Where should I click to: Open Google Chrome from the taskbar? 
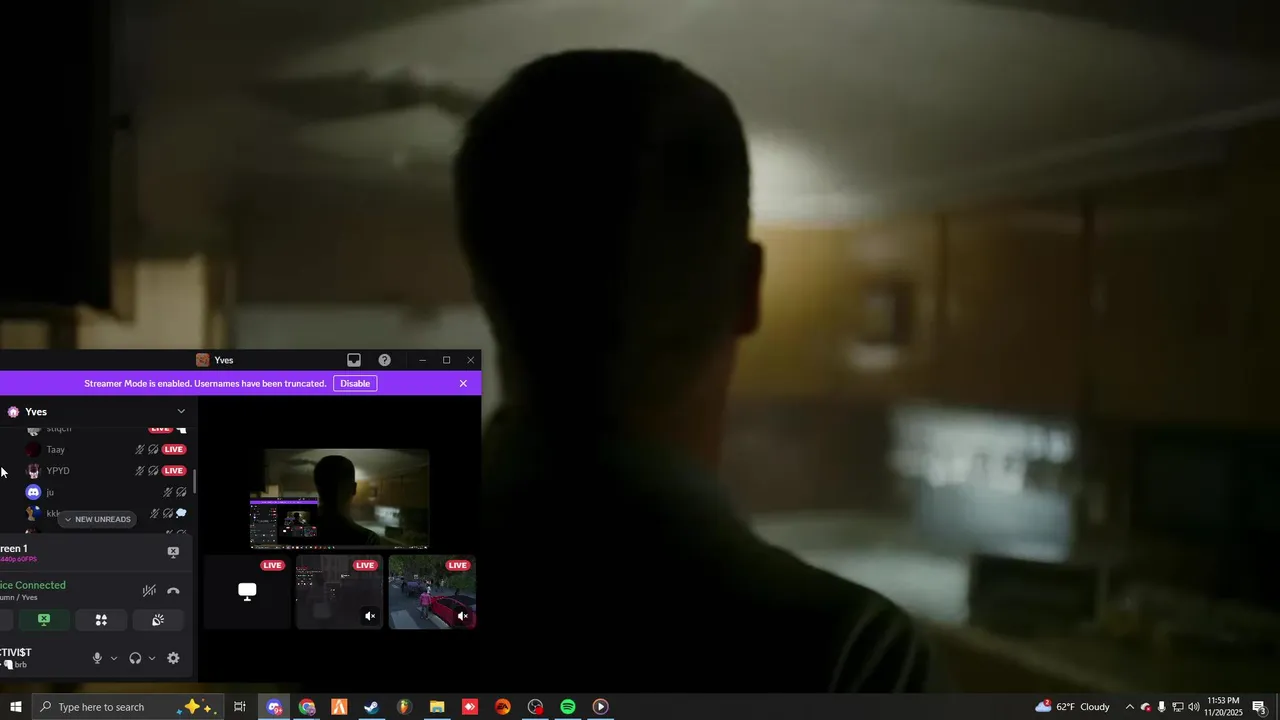[x=307, y=707]
